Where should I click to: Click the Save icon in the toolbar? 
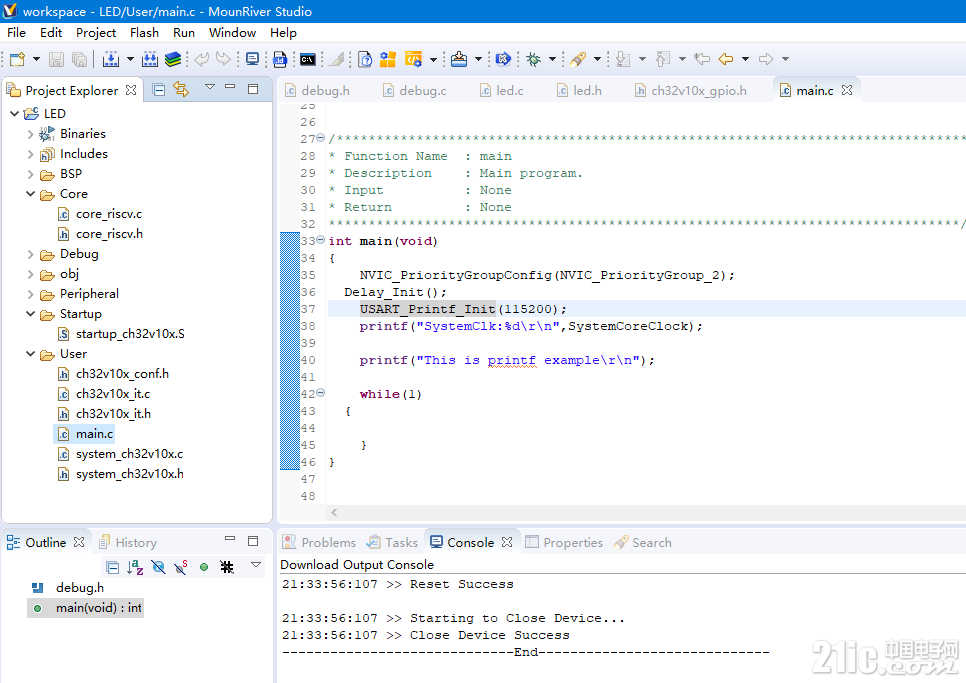point(56,59)
